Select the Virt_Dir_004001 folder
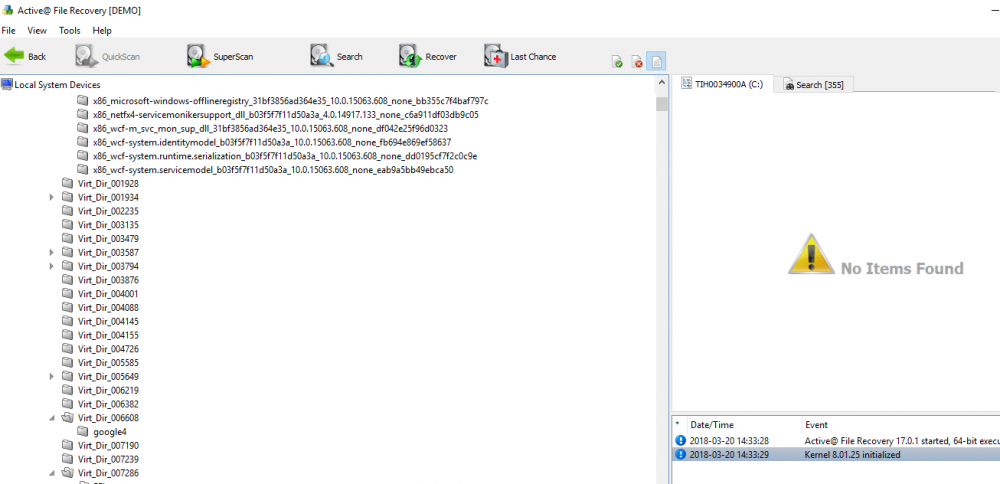This screenshot has width=1000, height=484. [x=108, y=294]
